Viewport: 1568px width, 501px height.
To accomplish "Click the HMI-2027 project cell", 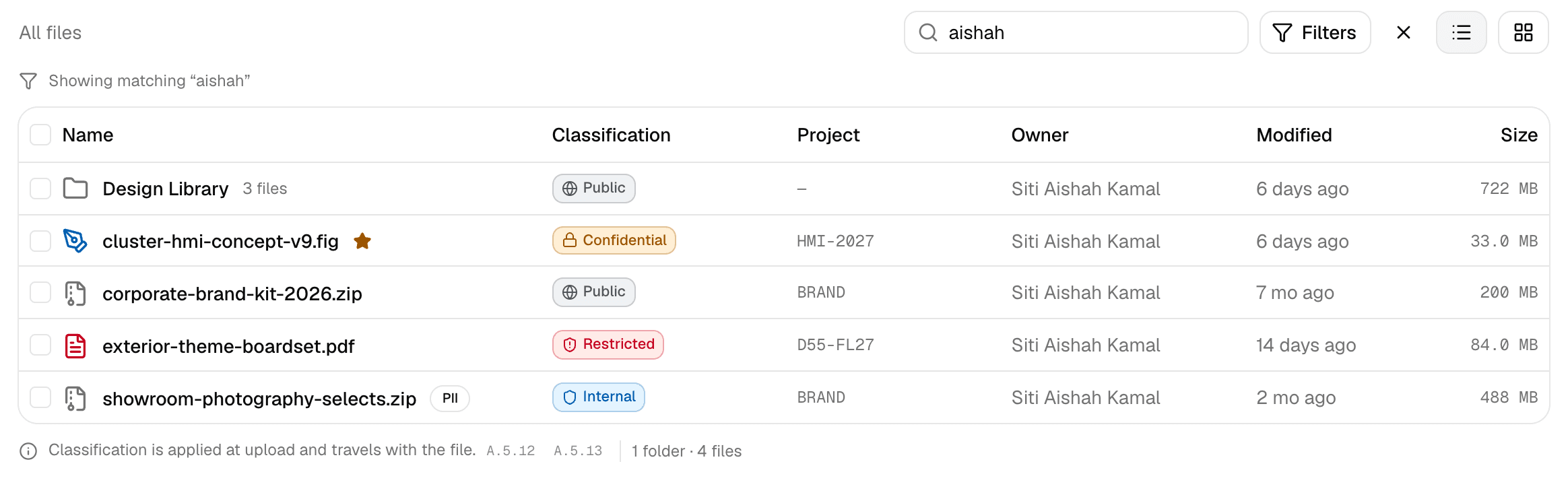I will click(835, 241).
